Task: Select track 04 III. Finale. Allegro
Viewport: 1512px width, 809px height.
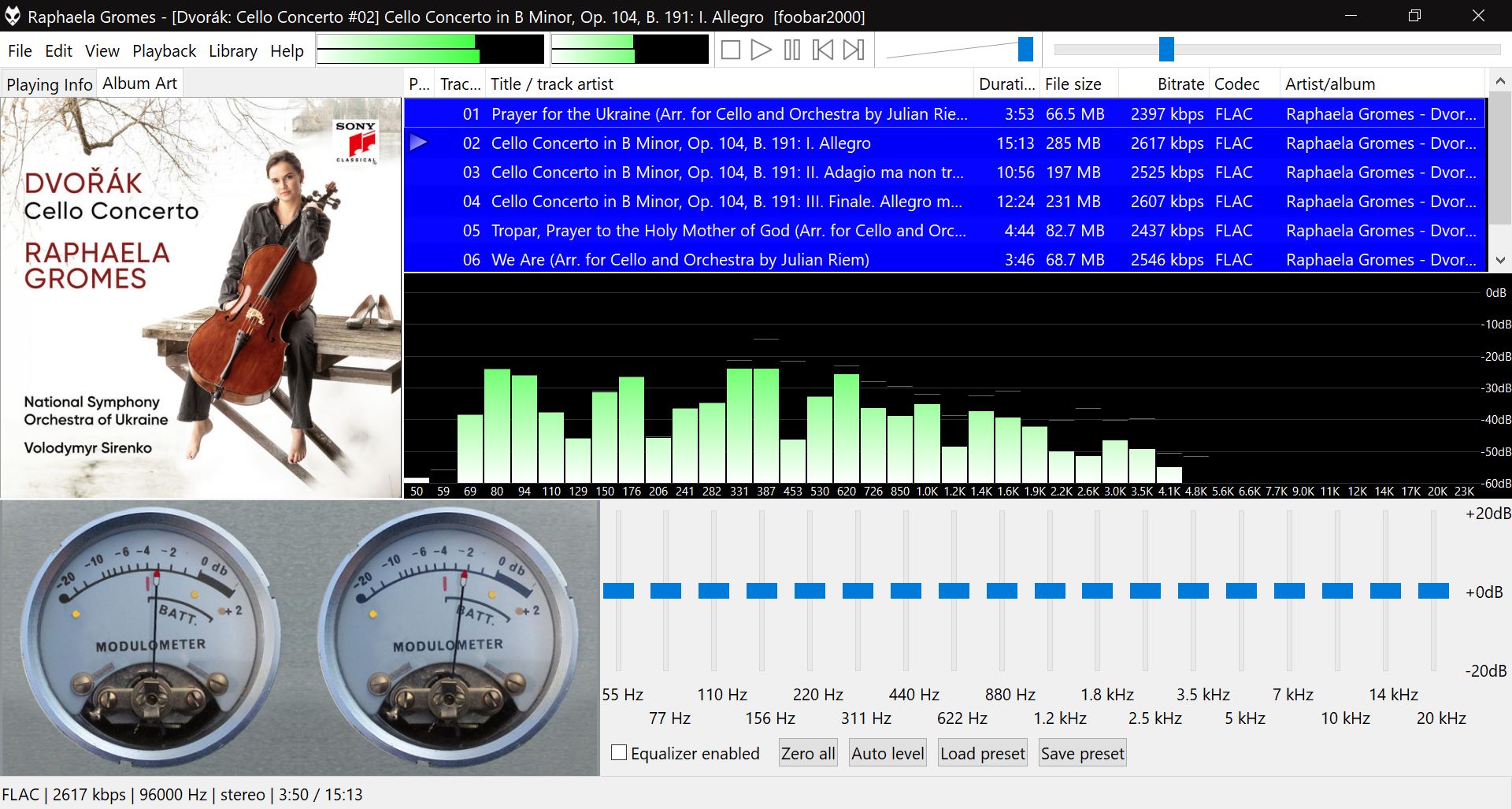Action: [x=945, y=202]
